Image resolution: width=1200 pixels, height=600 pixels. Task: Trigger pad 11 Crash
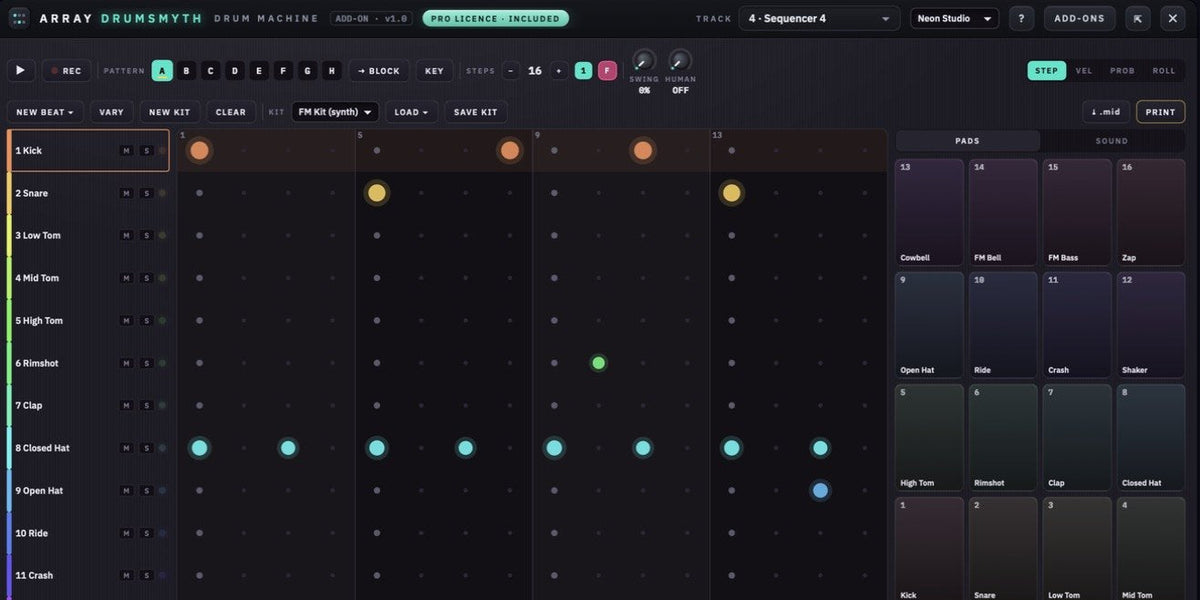[x=1077, y=325]
